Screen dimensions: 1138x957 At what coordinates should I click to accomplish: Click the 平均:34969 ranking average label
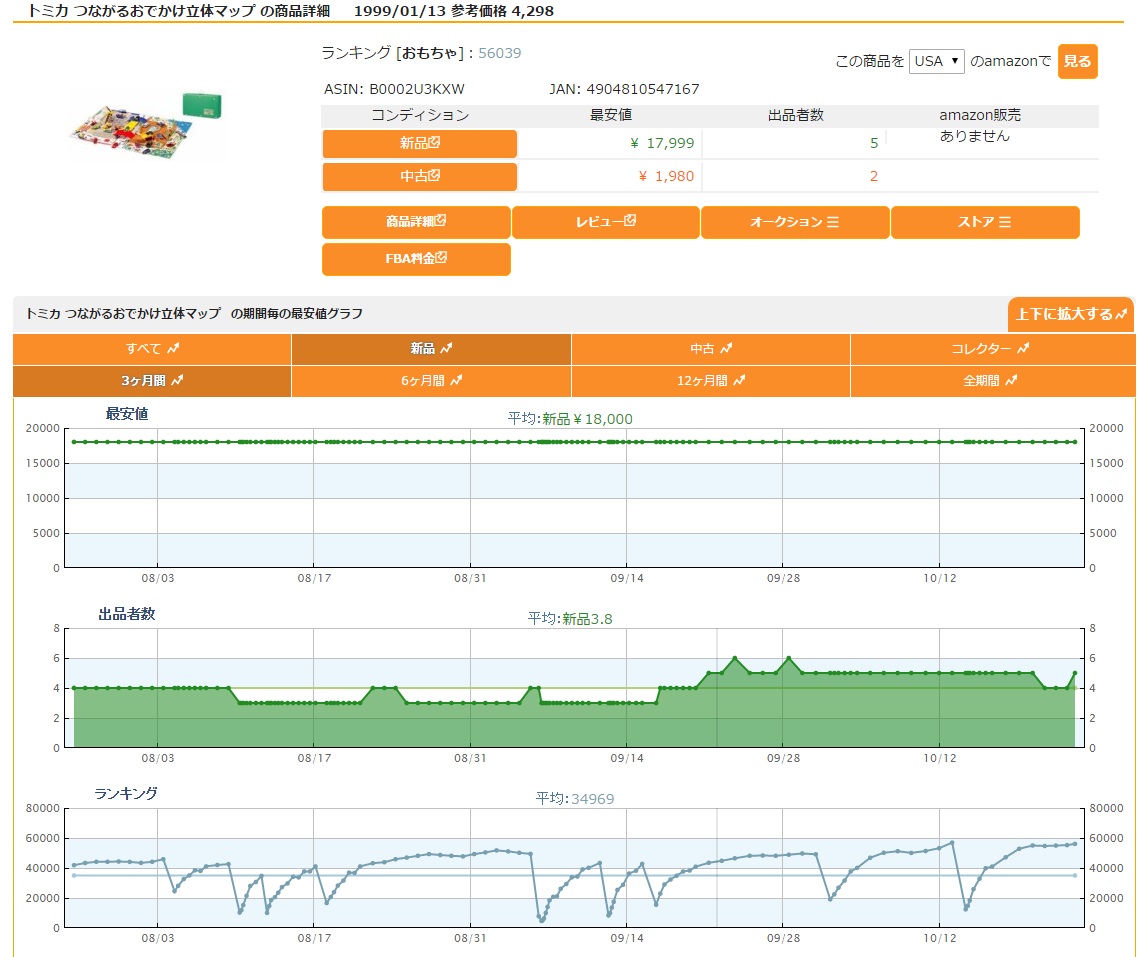click(575, 799)
